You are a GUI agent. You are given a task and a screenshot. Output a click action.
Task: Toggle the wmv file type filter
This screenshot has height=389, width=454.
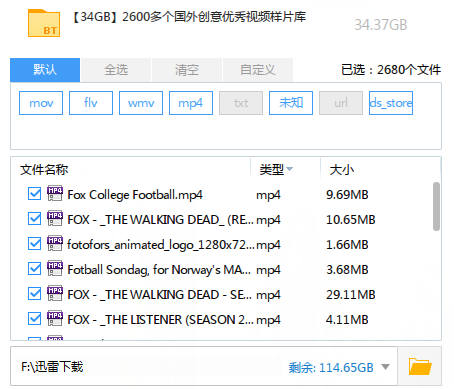pos(141,103)
